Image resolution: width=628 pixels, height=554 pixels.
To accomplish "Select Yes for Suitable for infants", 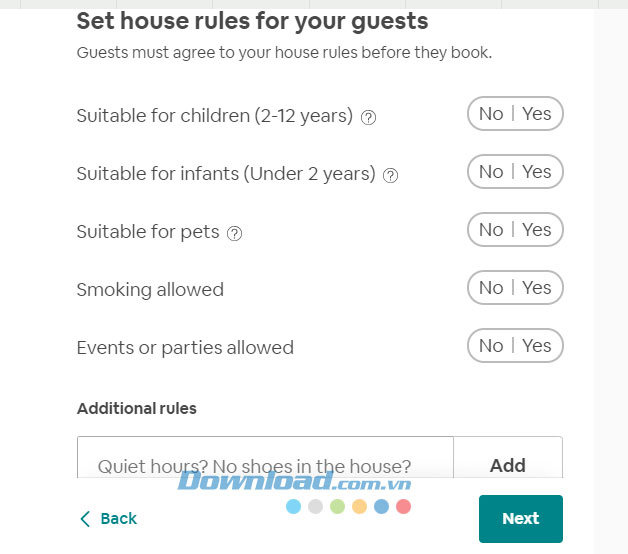I will click(x=537, y=172).
